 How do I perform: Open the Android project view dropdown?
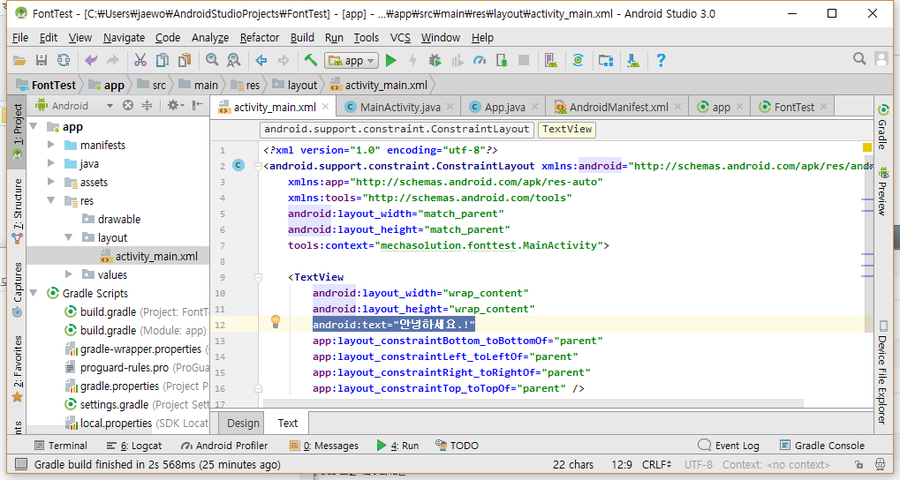point(75,106)
